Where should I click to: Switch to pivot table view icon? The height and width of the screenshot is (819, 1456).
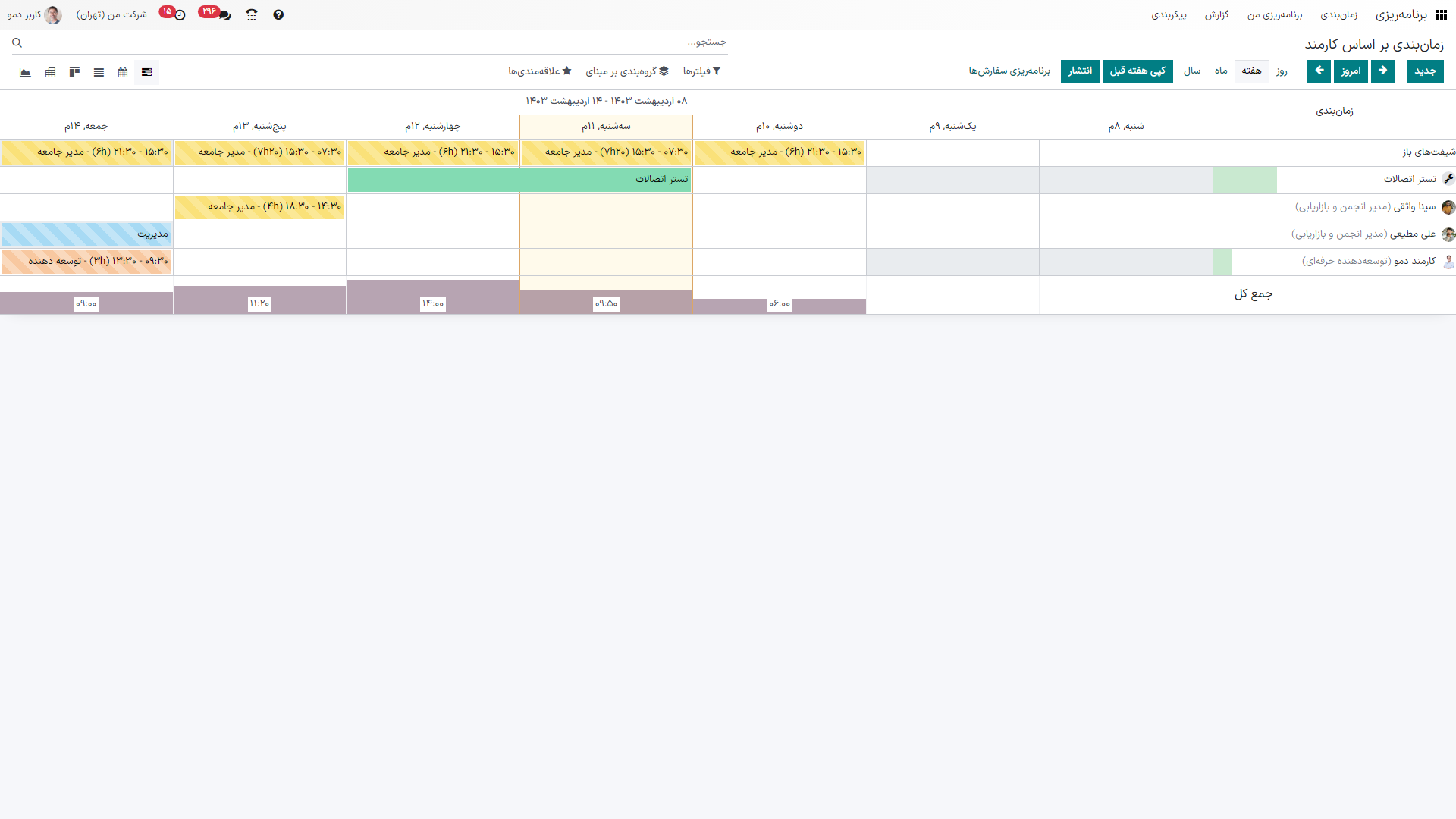pos(50,73)
